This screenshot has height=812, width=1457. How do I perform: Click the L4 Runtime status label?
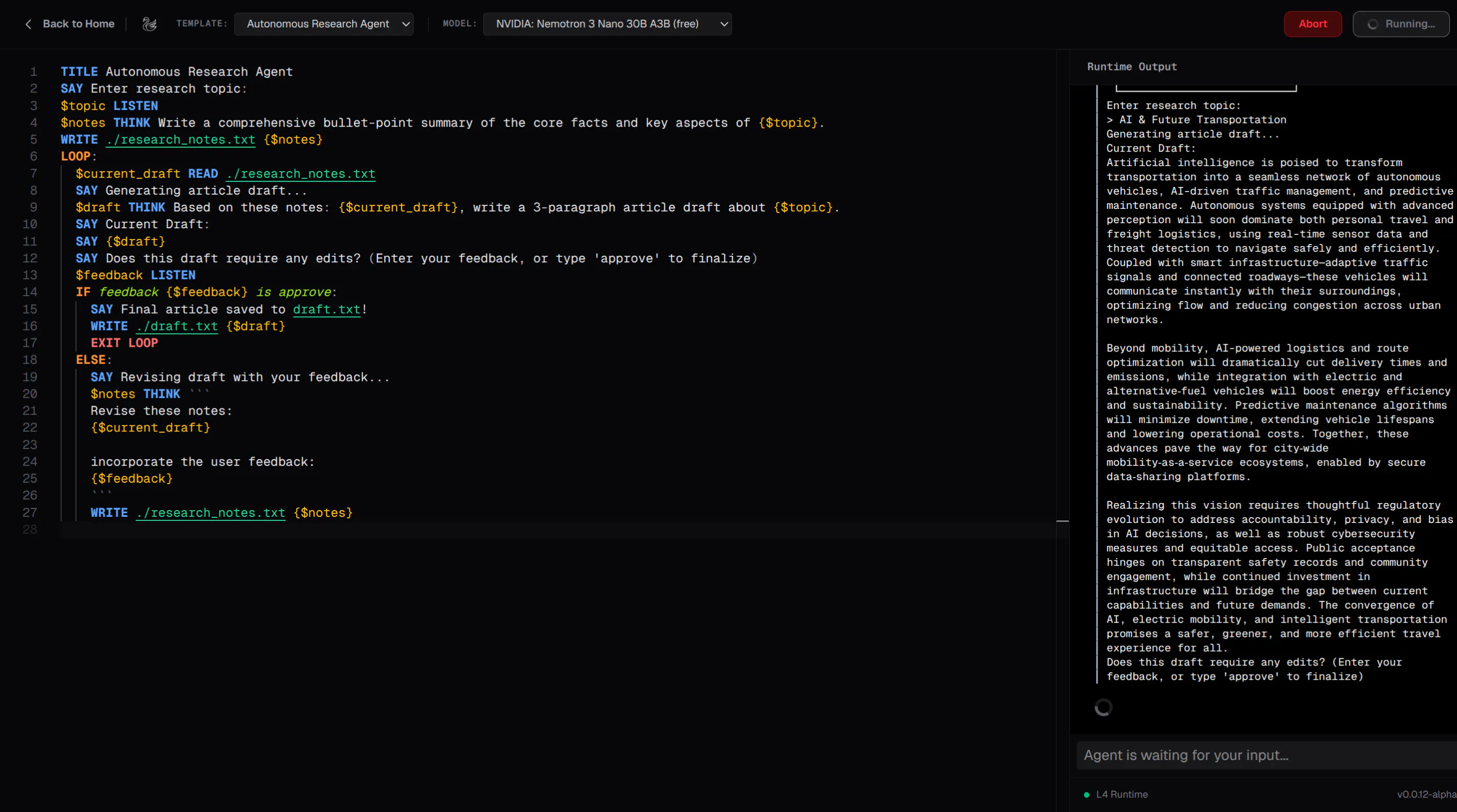(x=1121, y=795)
